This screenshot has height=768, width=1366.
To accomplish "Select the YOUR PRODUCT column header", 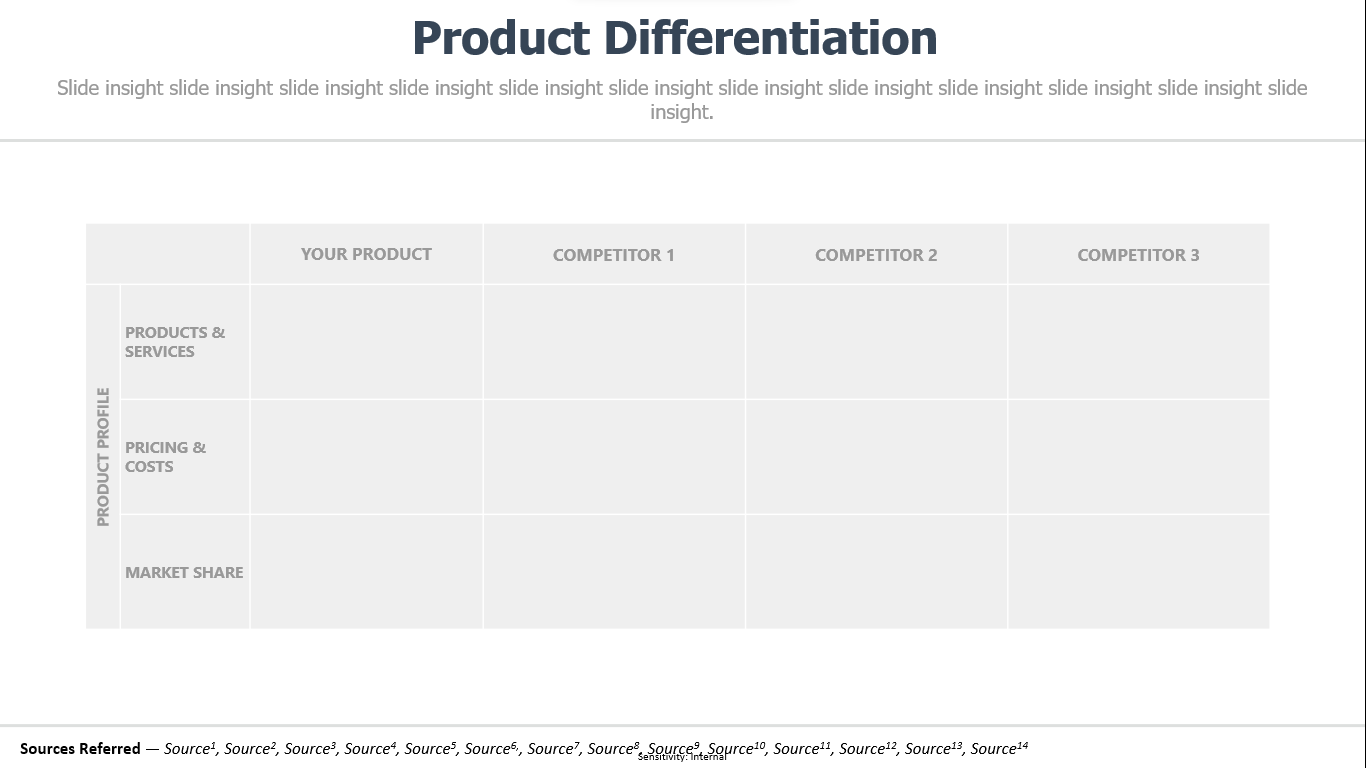I will click(x=366, y=254).
